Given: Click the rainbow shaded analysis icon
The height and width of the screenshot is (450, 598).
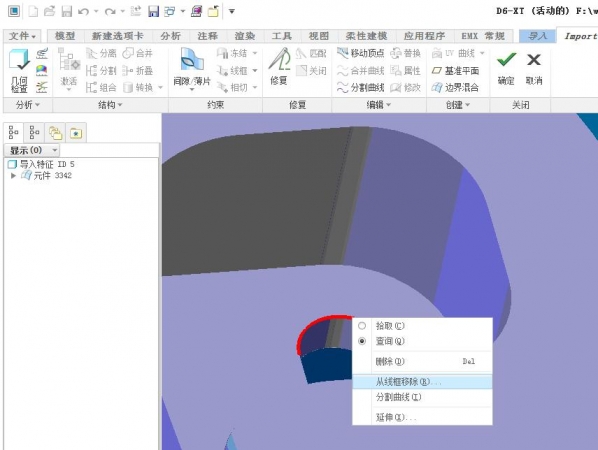Looking at the screenshot, I should pyautogui.click(x=42, y=71).
